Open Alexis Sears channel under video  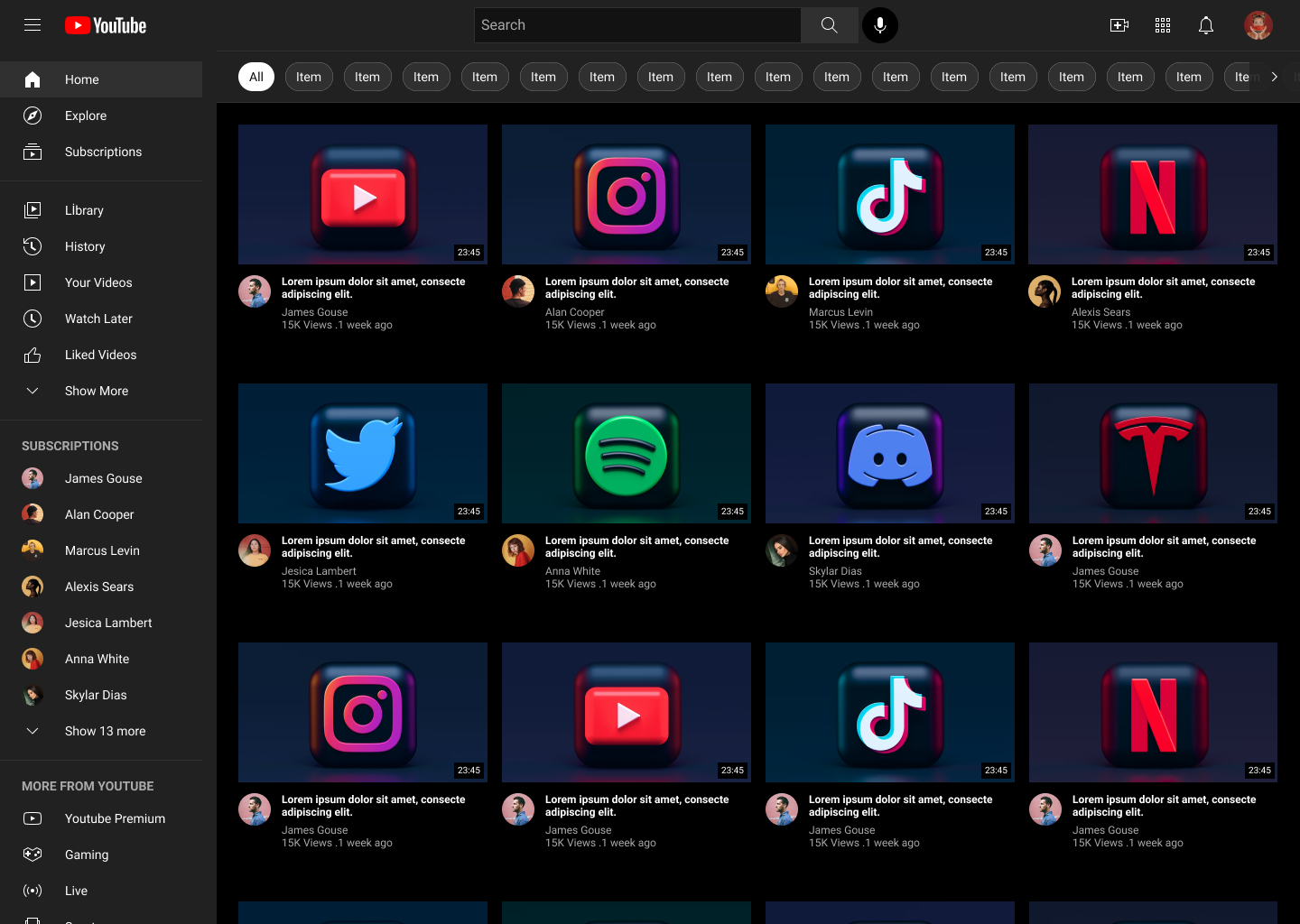(x=1100, y=312)
